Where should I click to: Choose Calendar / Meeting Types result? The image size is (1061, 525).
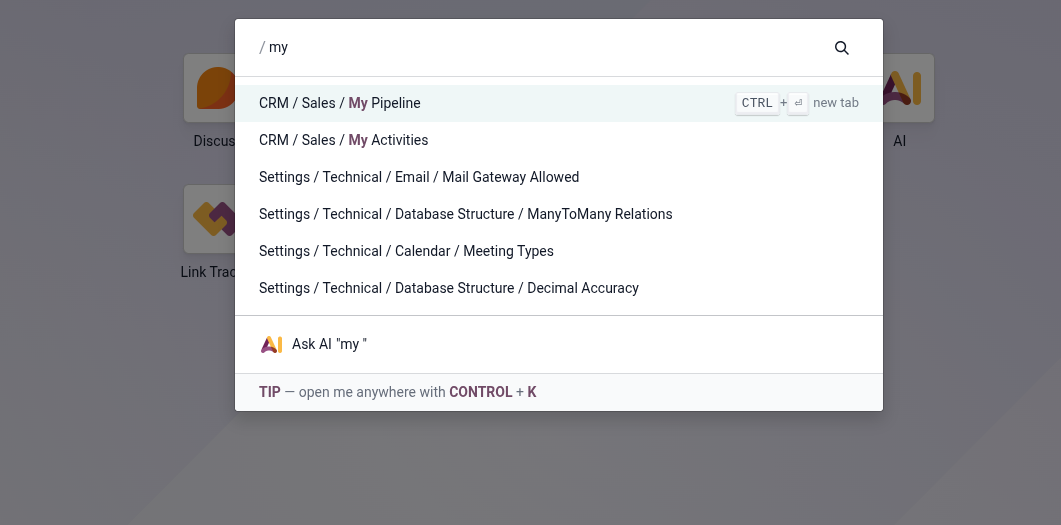(406, 251)
